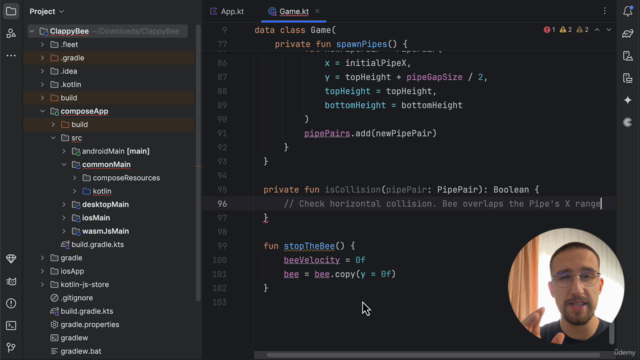
Task: Click the stopTheBee function name
Action: click(309, 246)
